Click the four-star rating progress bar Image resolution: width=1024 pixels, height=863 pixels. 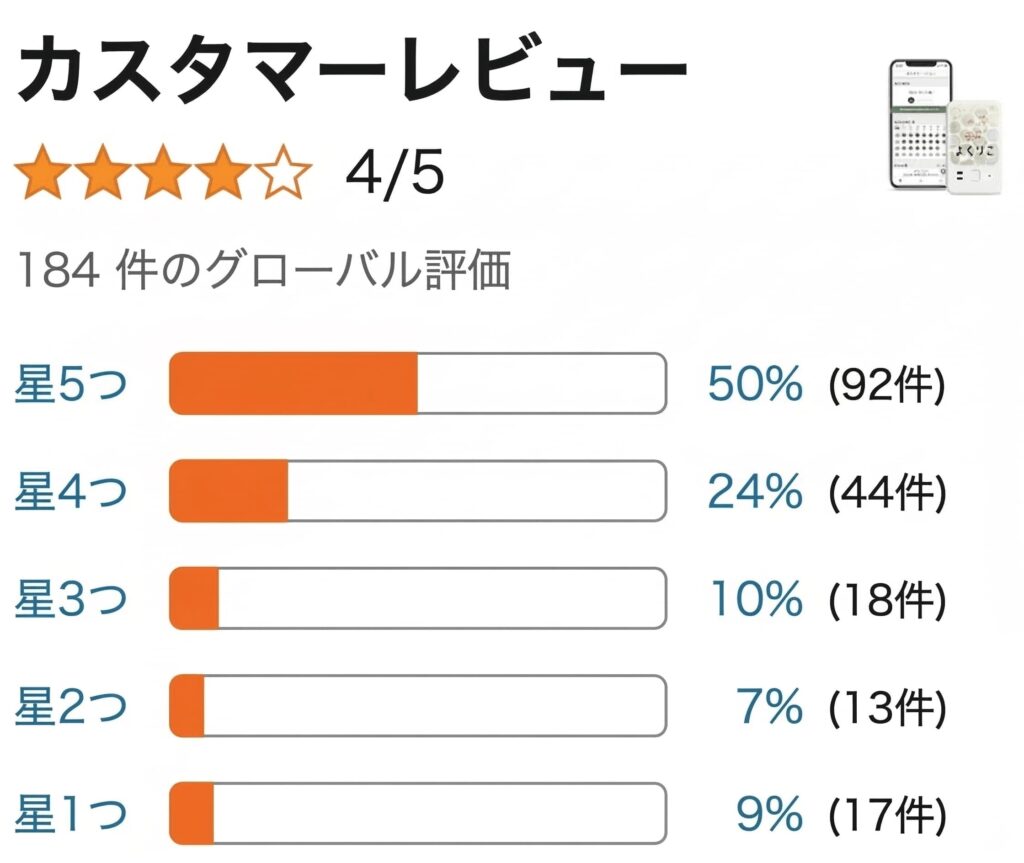(420, 492)
